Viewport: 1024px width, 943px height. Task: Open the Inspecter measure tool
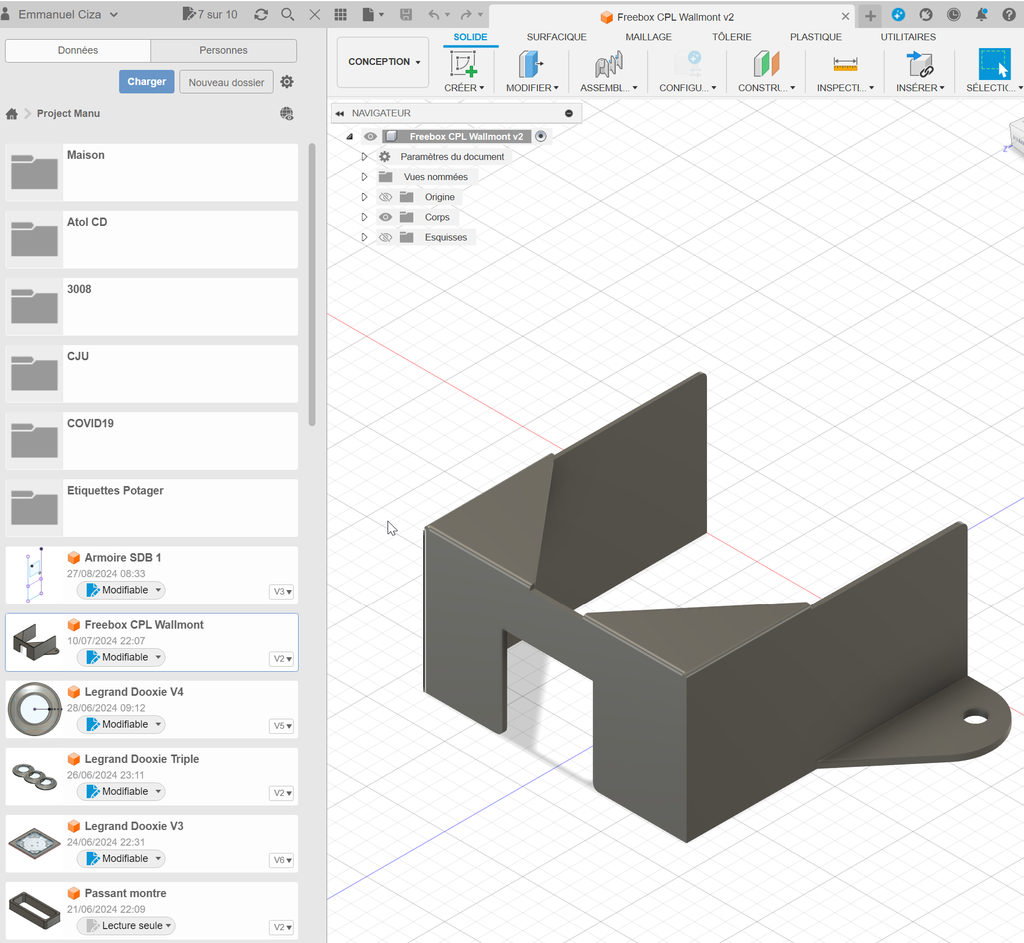coord(845,64)
